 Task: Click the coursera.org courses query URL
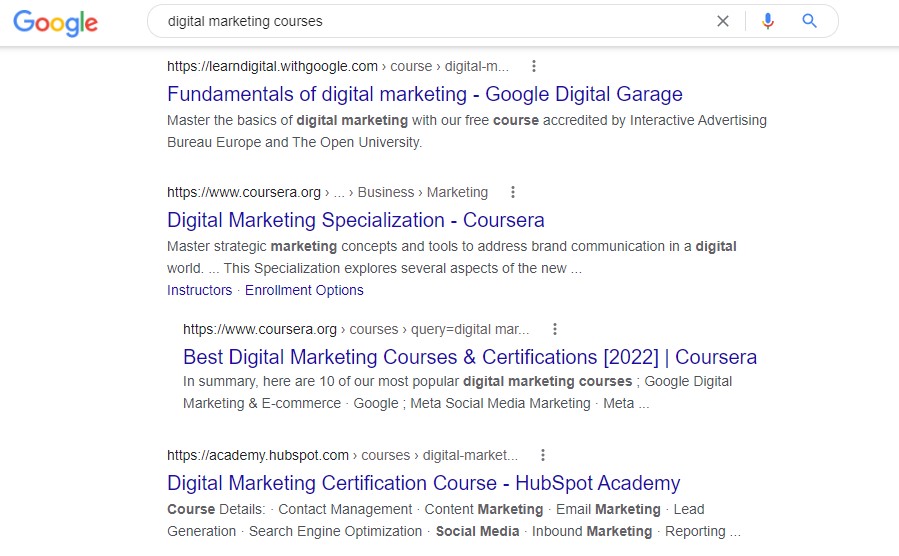[356, 330]
